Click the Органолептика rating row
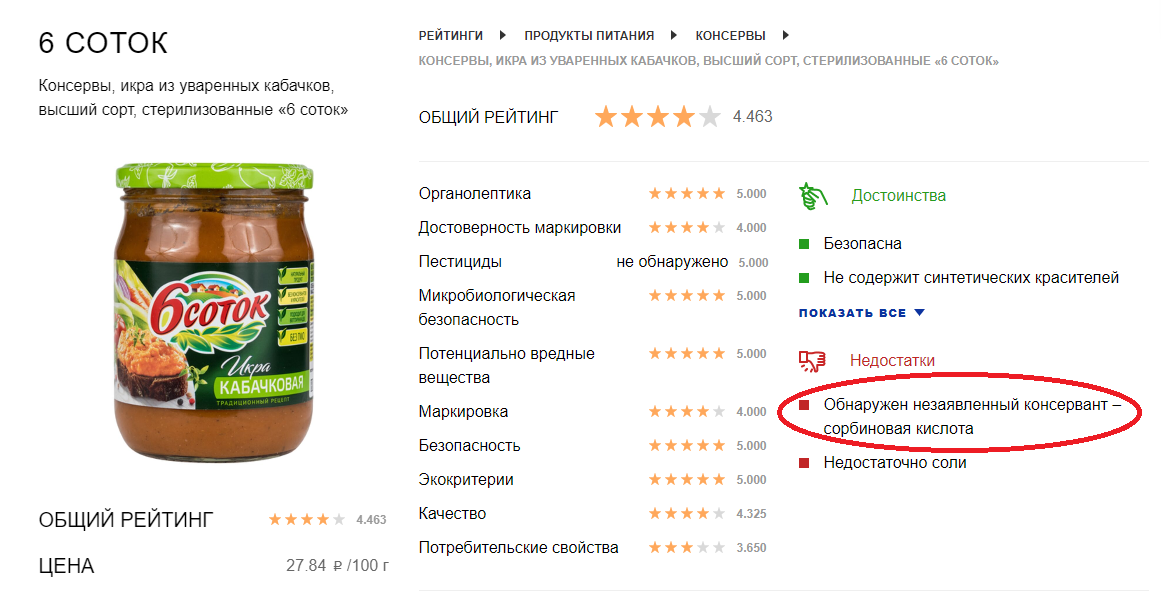 coord(592,194)
